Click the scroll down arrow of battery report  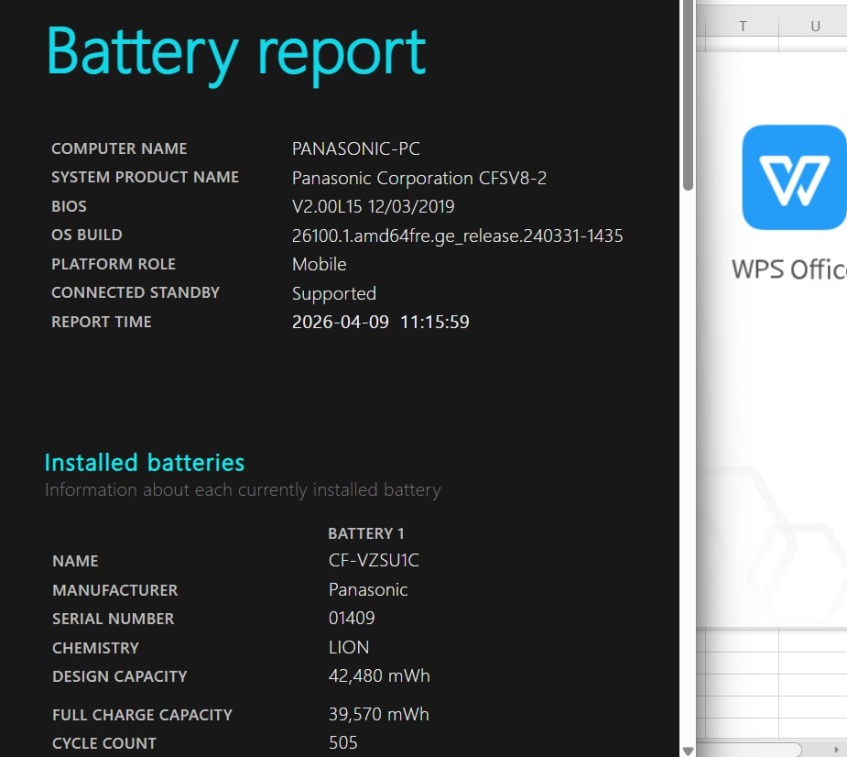(x=688, y=751)
